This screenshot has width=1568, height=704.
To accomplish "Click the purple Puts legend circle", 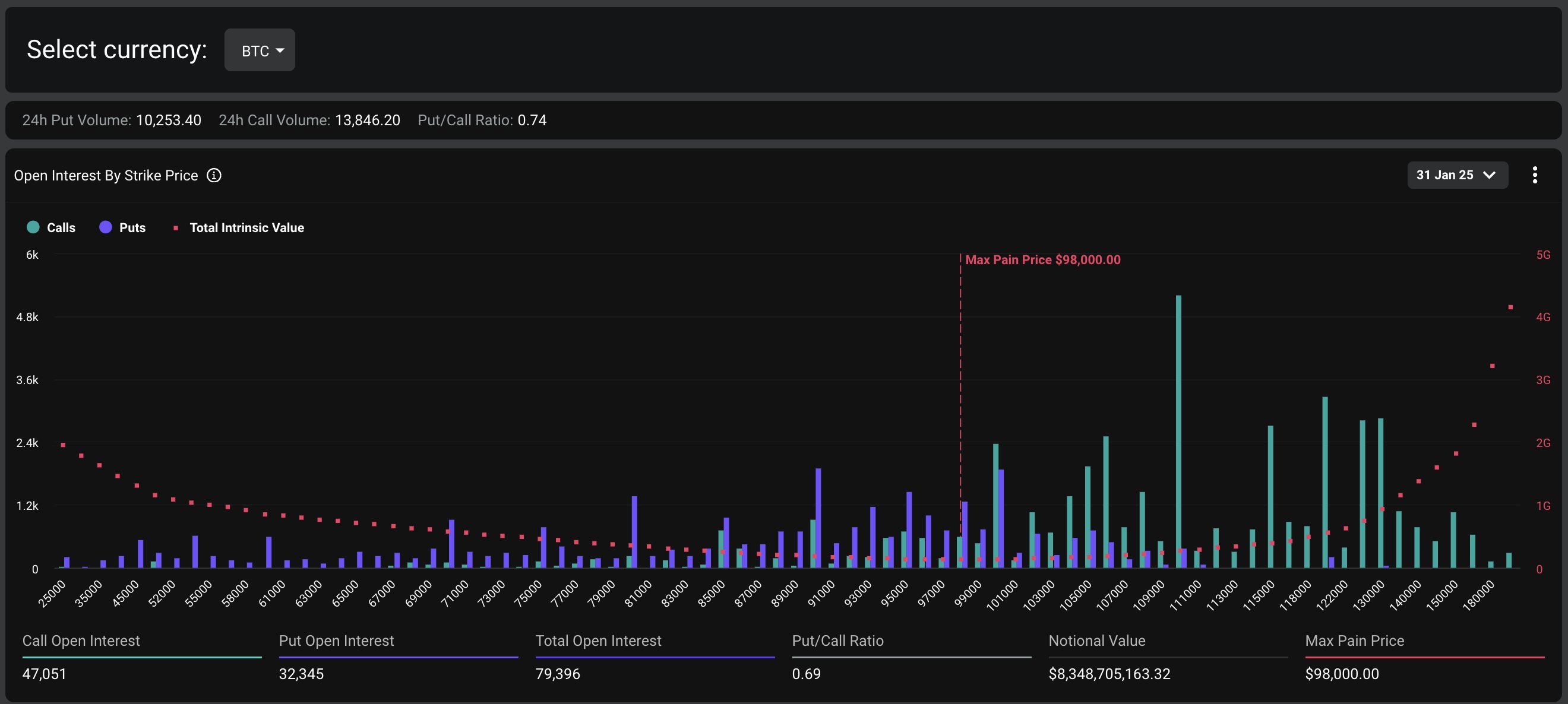I will point(106,227).
